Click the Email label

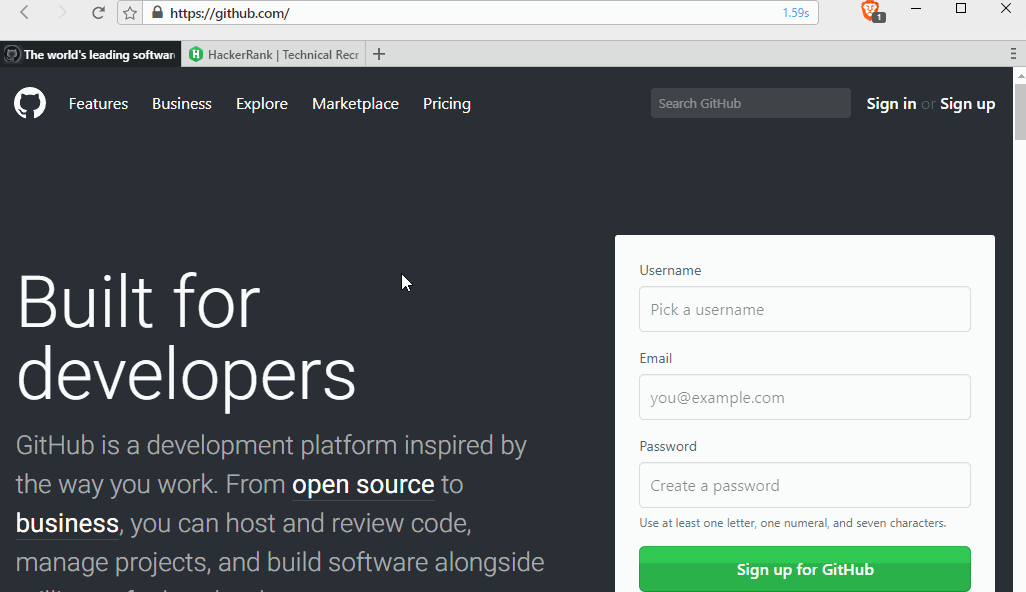[x=656, y=358]
